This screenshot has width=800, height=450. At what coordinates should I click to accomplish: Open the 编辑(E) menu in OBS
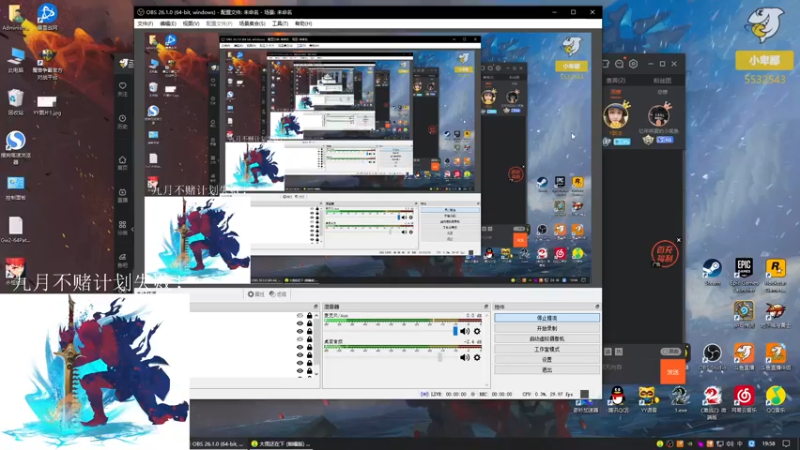point(168,23)
